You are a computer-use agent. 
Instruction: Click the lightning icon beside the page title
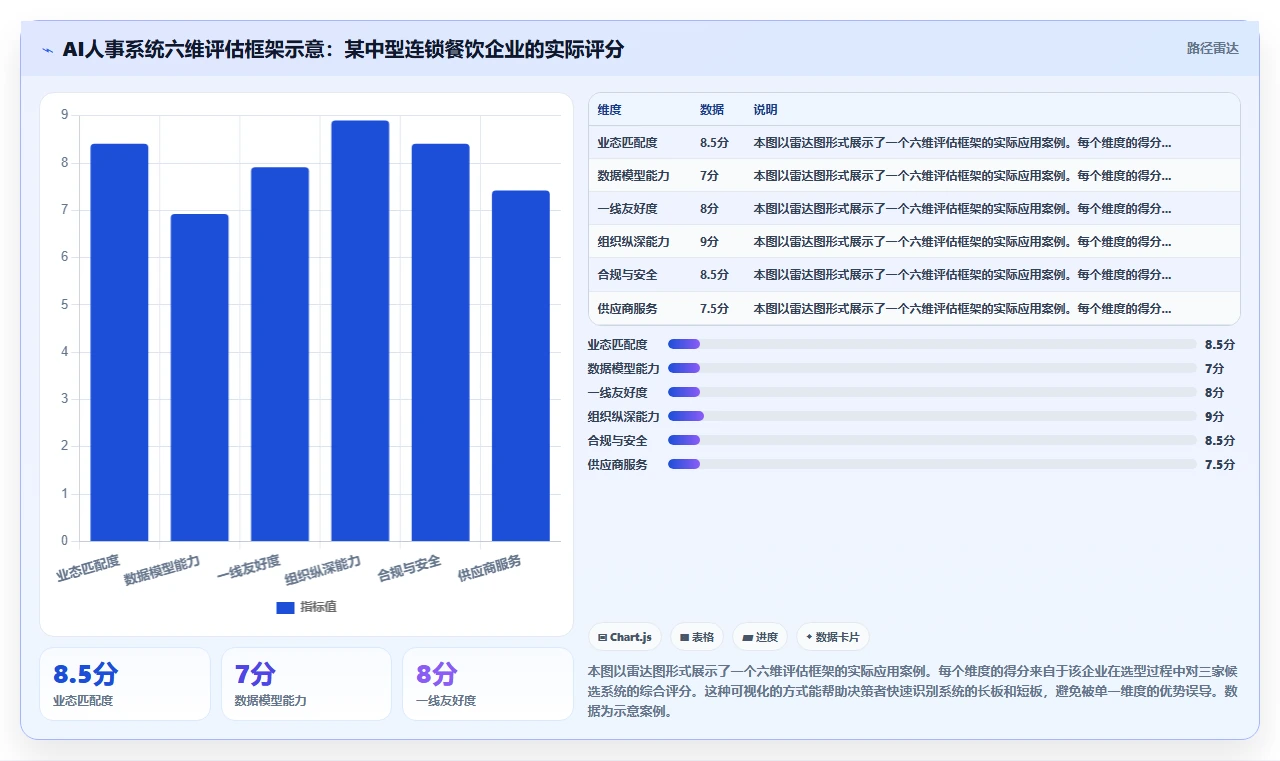click(x=48, y=50)
